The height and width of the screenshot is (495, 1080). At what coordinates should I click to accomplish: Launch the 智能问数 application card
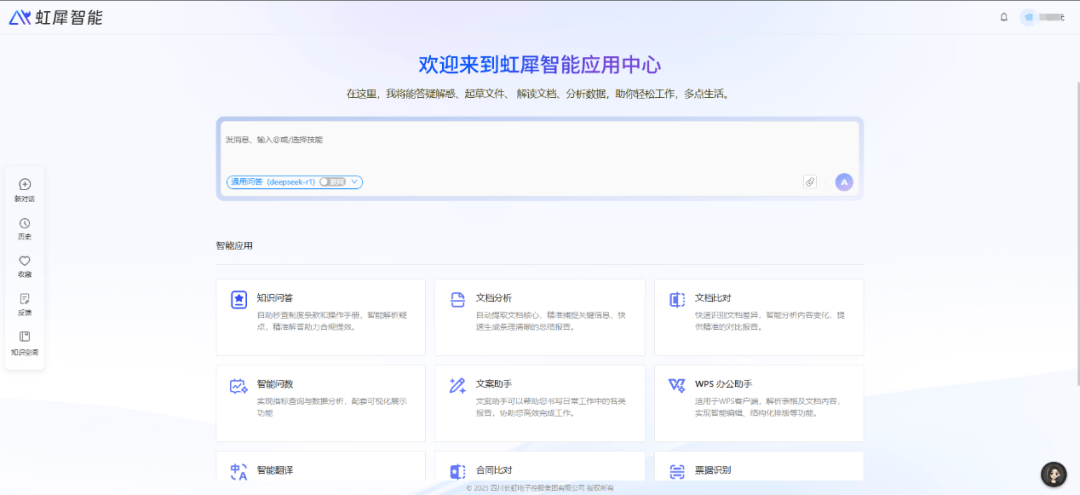tap(320, 402)
